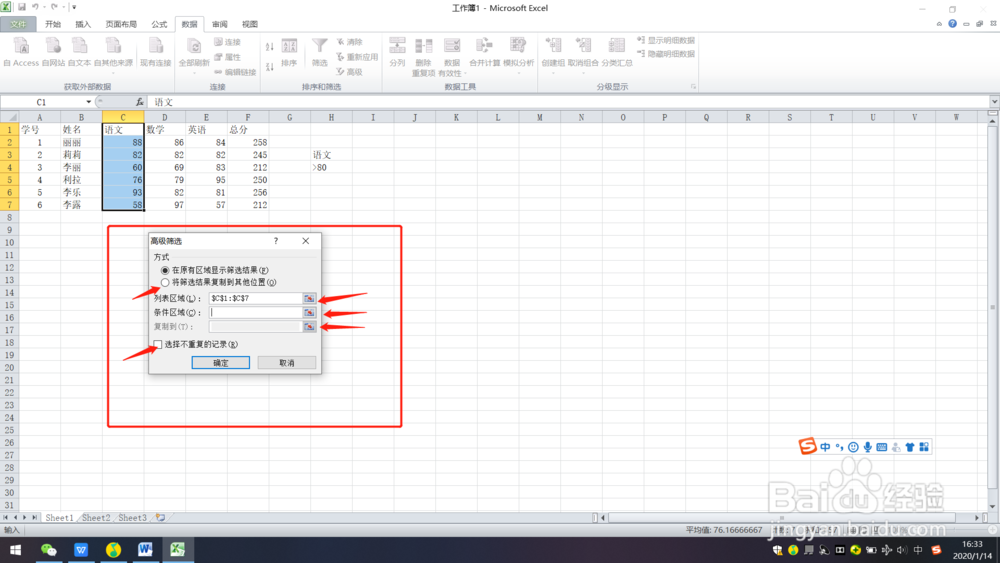Viewport: 1000px width, 563px height.
Task: Expand the formula bar
Action: 994,102
